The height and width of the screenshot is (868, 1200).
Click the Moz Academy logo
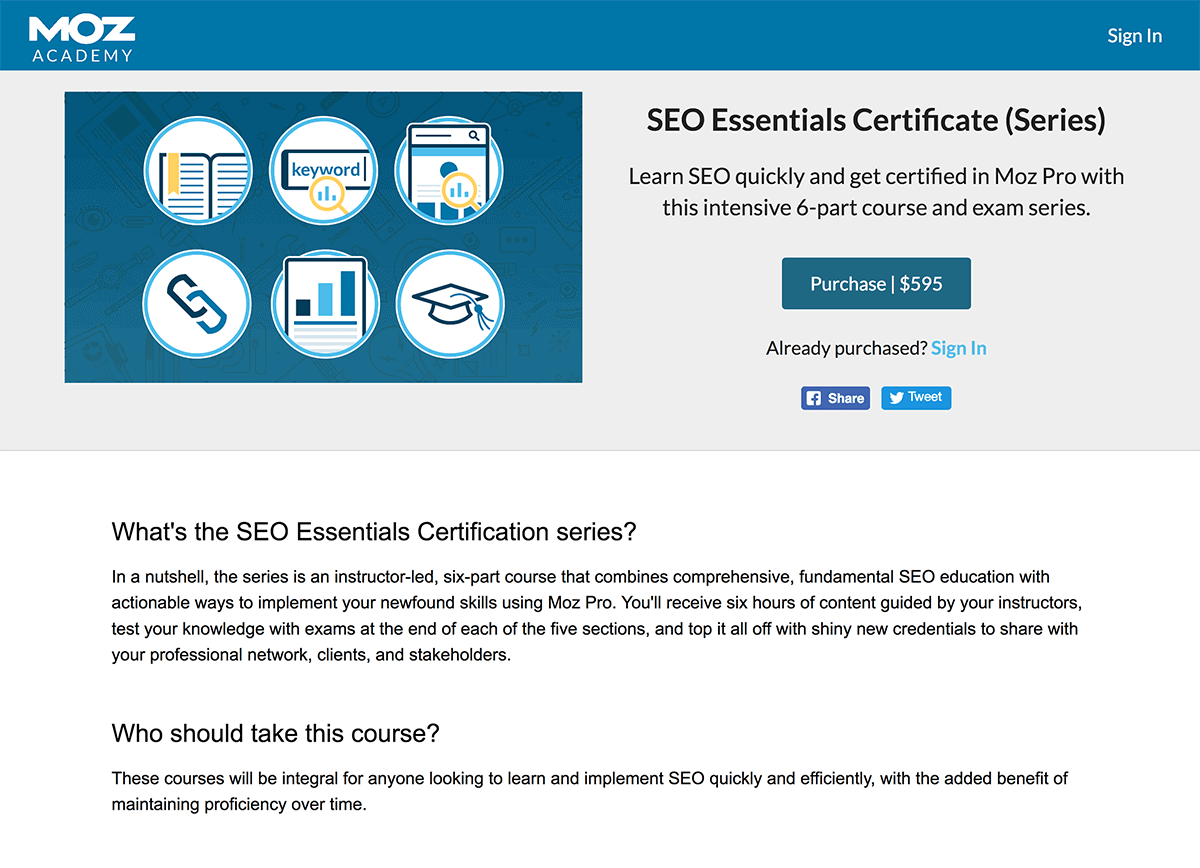coord(81,37)
